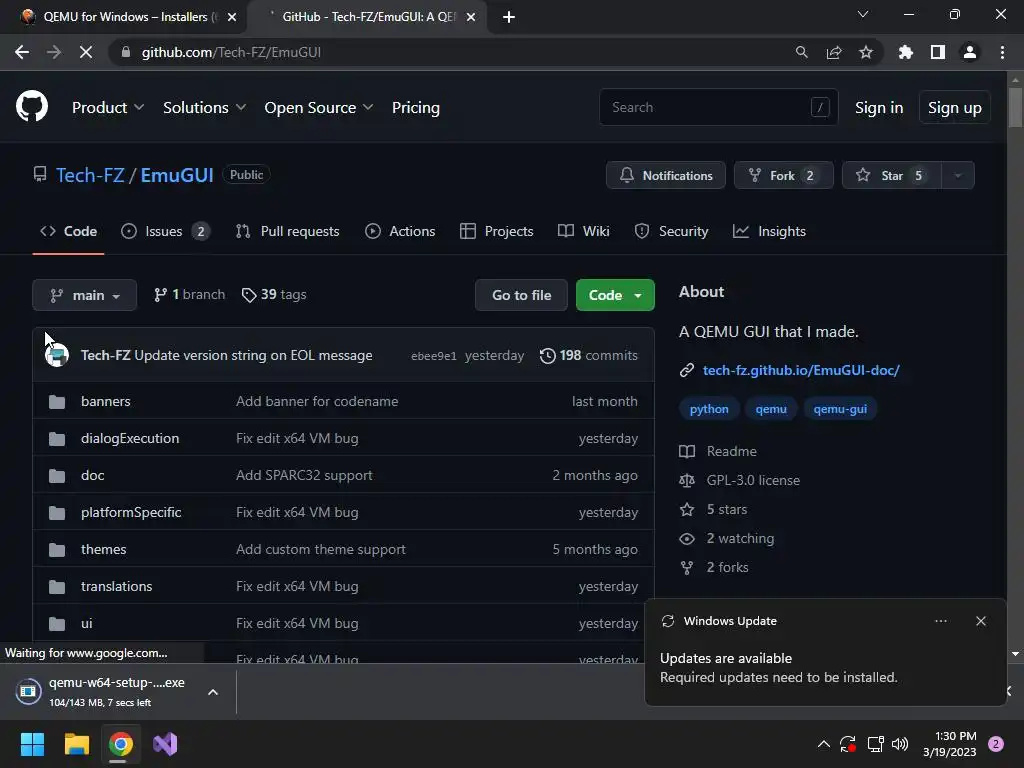Switch to the QEMU for Windows tab
Image resolution: width=1024 pixels, height=768 pixels.
pyautogui.click(x=124, y=17)
